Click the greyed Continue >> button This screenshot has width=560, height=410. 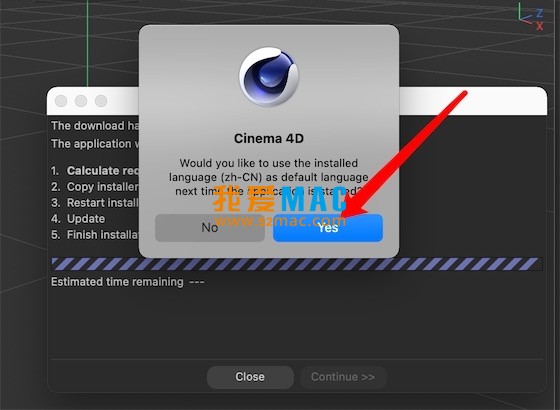click(x=343, y=377)
